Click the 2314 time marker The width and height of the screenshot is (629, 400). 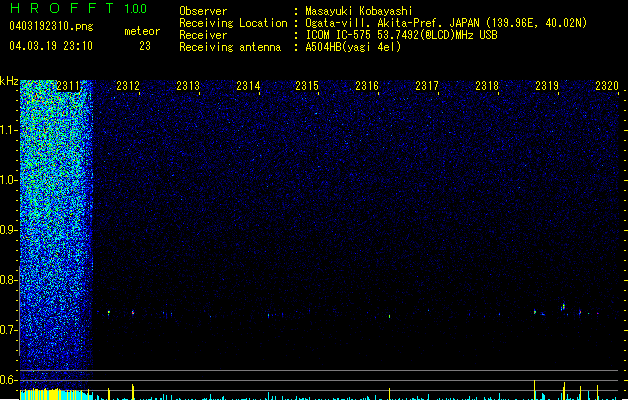tap(248, 86)
